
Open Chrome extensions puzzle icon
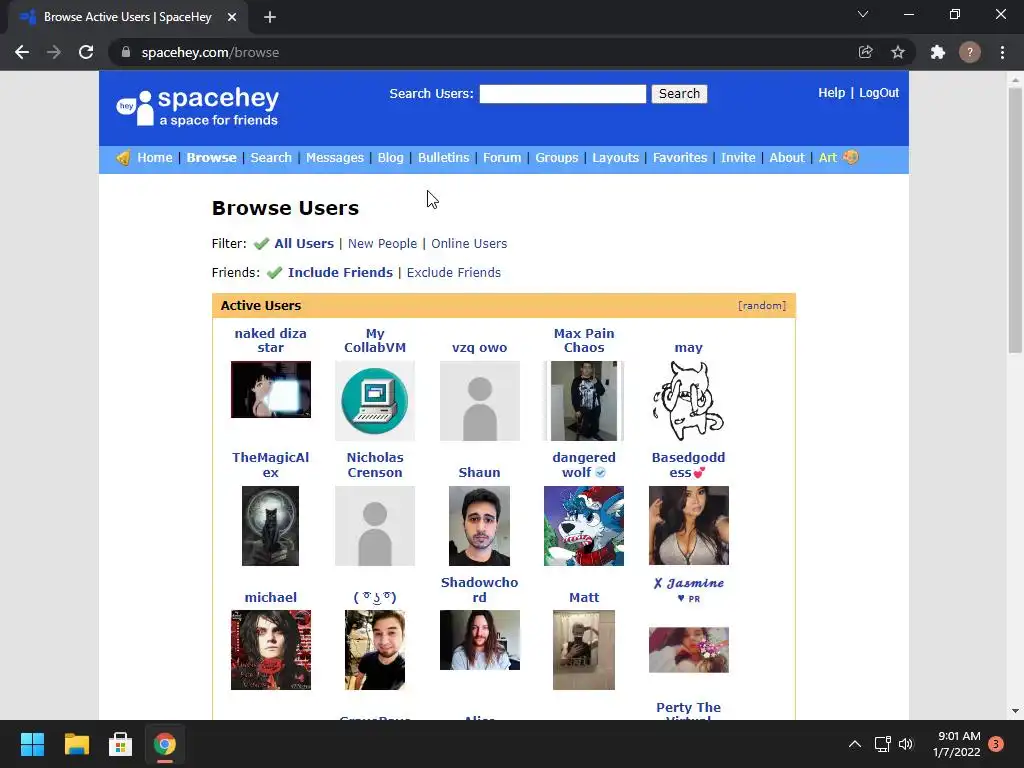938,52
